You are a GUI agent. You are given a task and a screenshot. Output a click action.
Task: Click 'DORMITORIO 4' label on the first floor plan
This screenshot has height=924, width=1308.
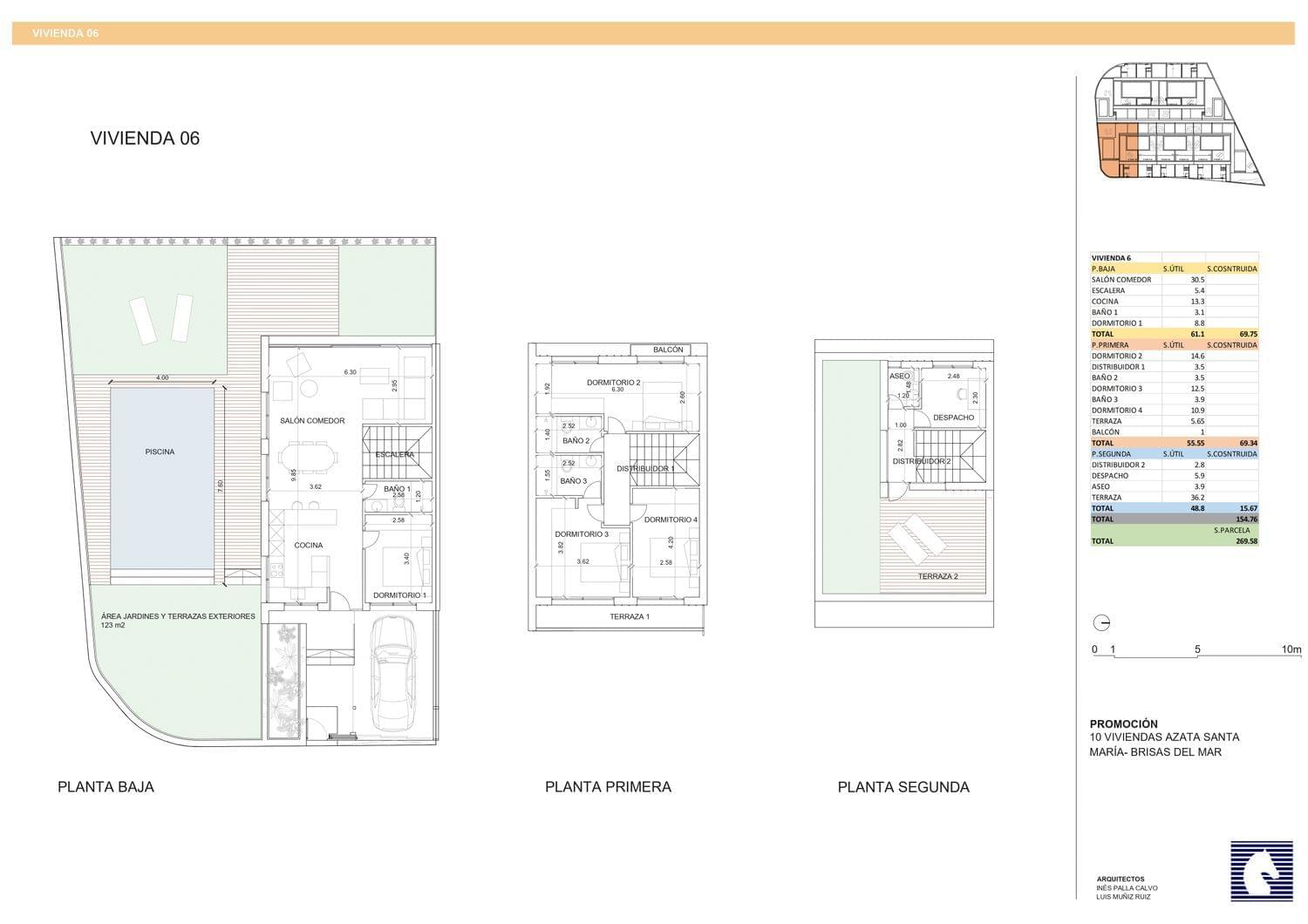[671, 520]
